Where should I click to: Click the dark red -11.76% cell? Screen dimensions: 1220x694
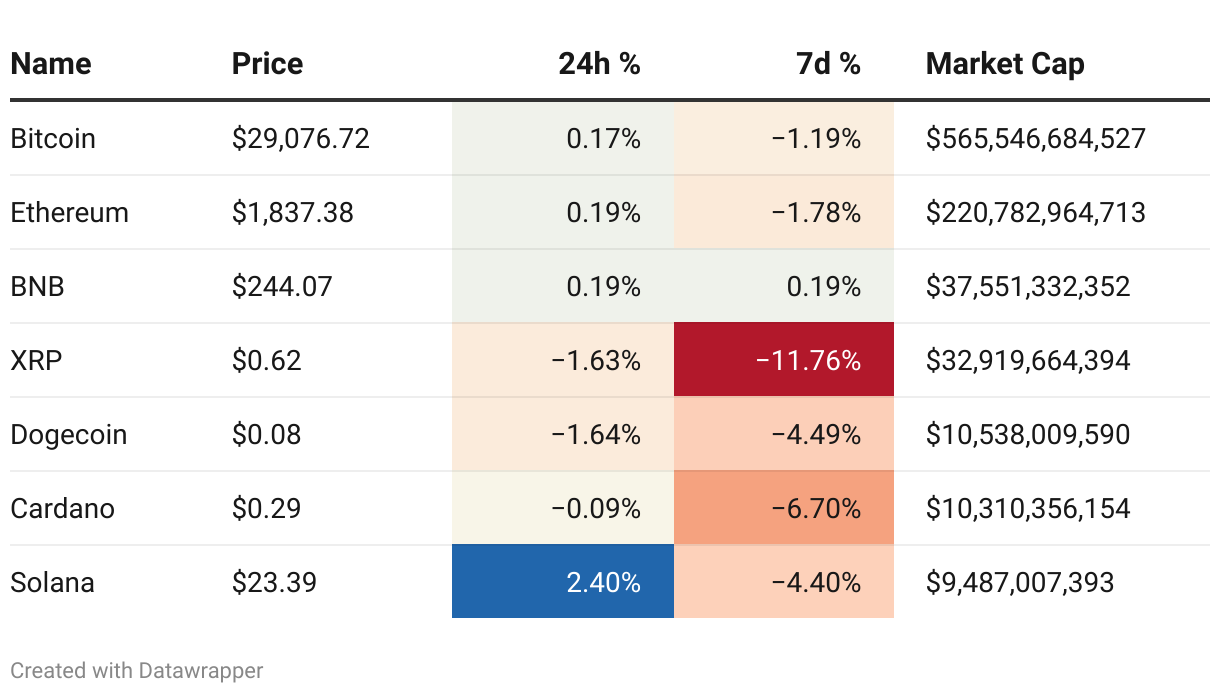point(784,360)
